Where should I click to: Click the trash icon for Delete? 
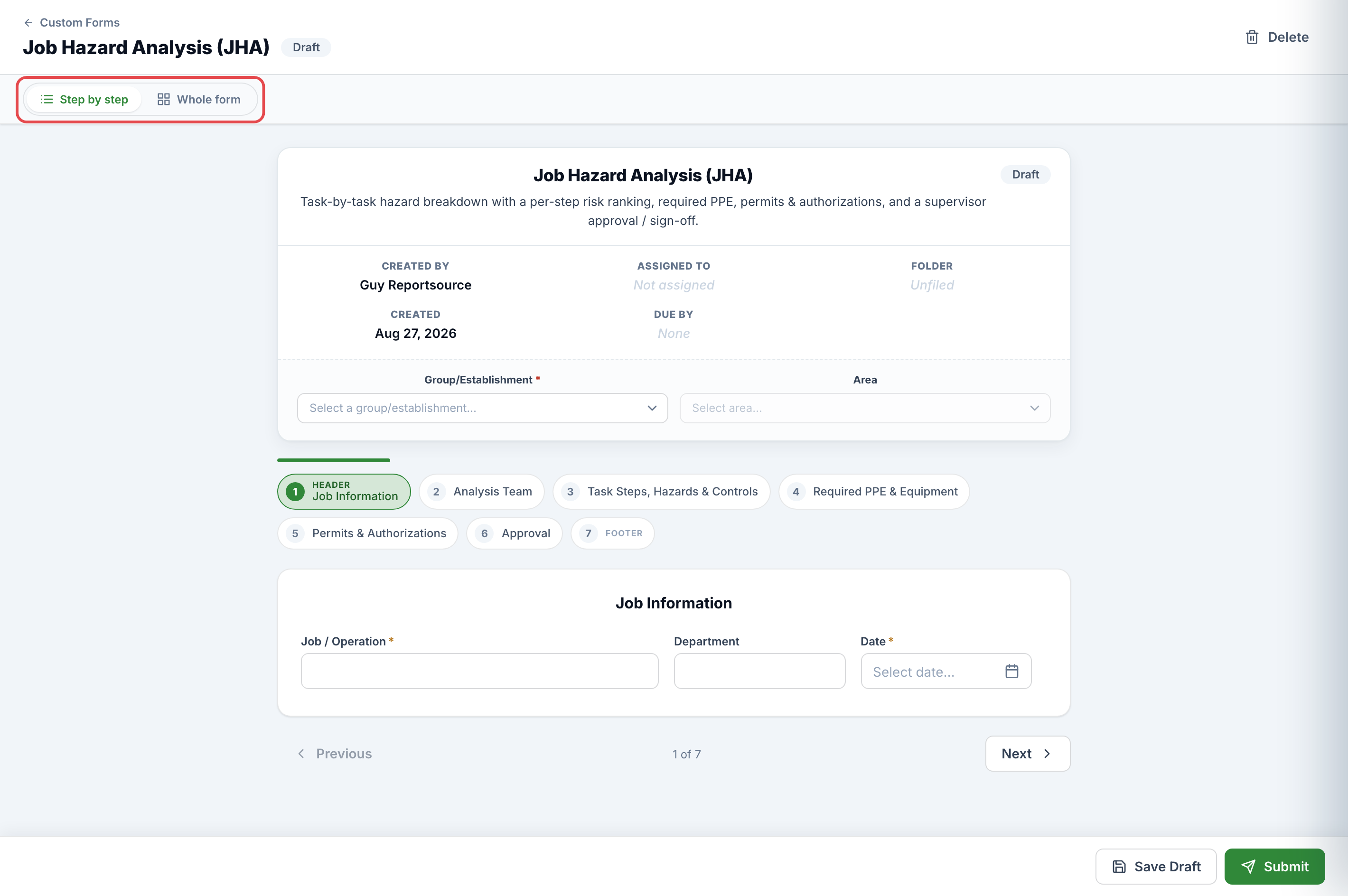pos(1252,37)
